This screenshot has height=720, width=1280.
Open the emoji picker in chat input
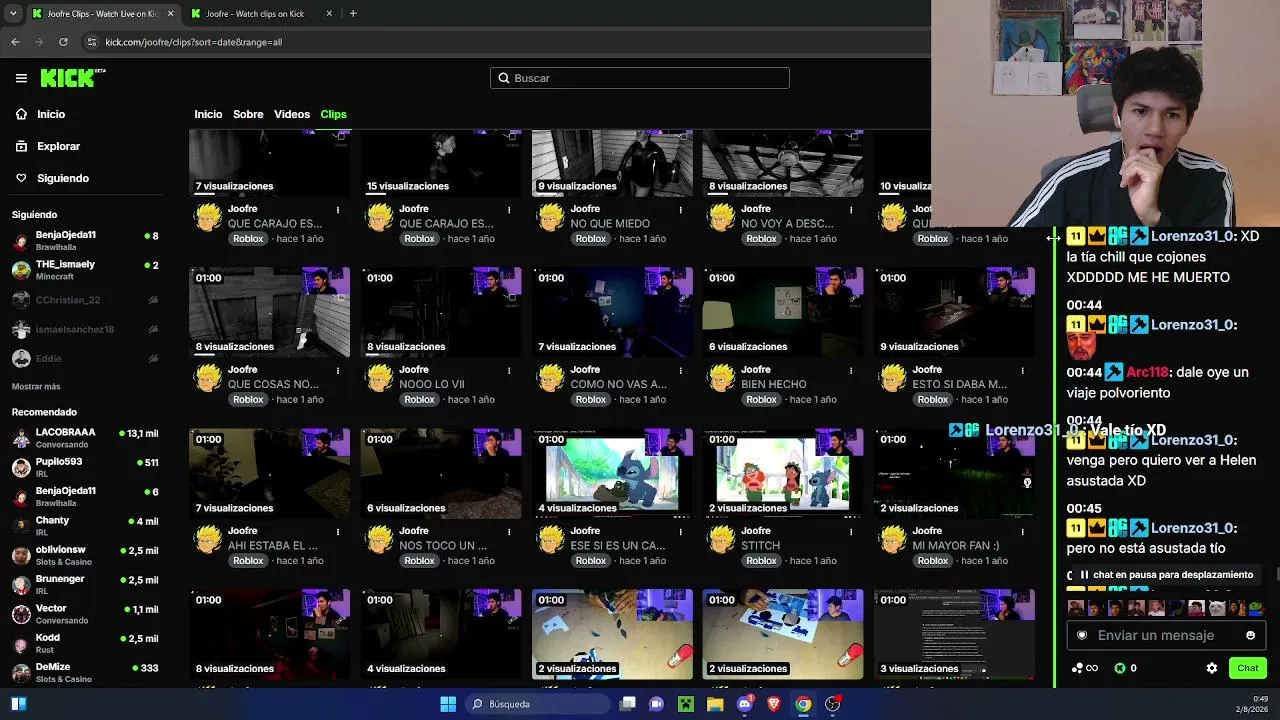(1250, 635)
